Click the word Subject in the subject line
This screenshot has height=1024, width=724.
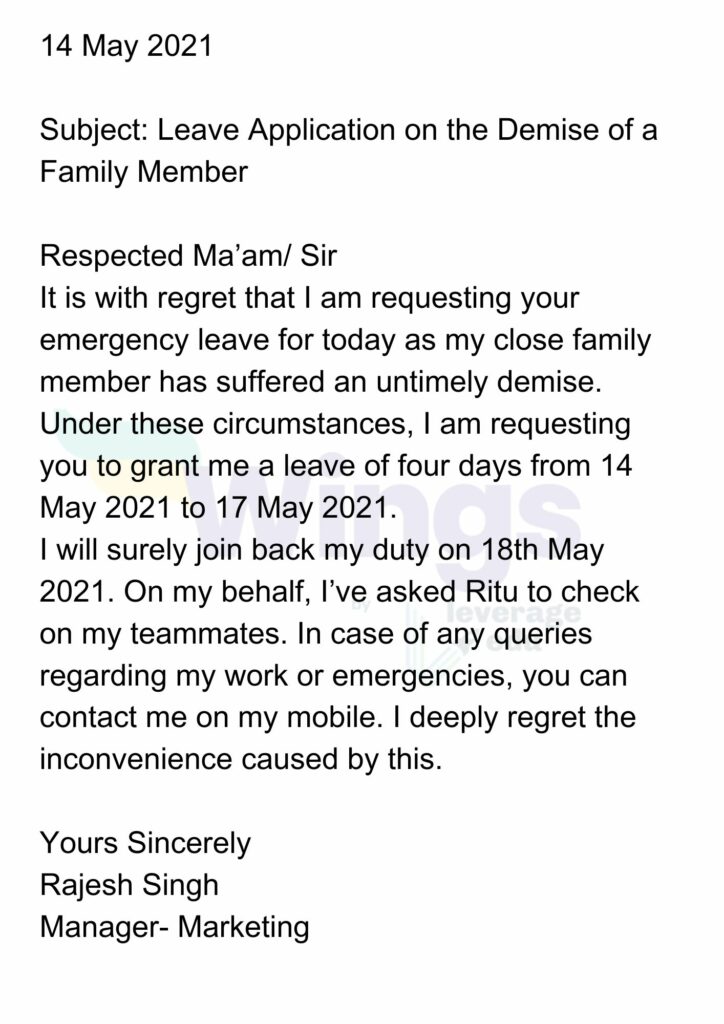tap(93, 131)
